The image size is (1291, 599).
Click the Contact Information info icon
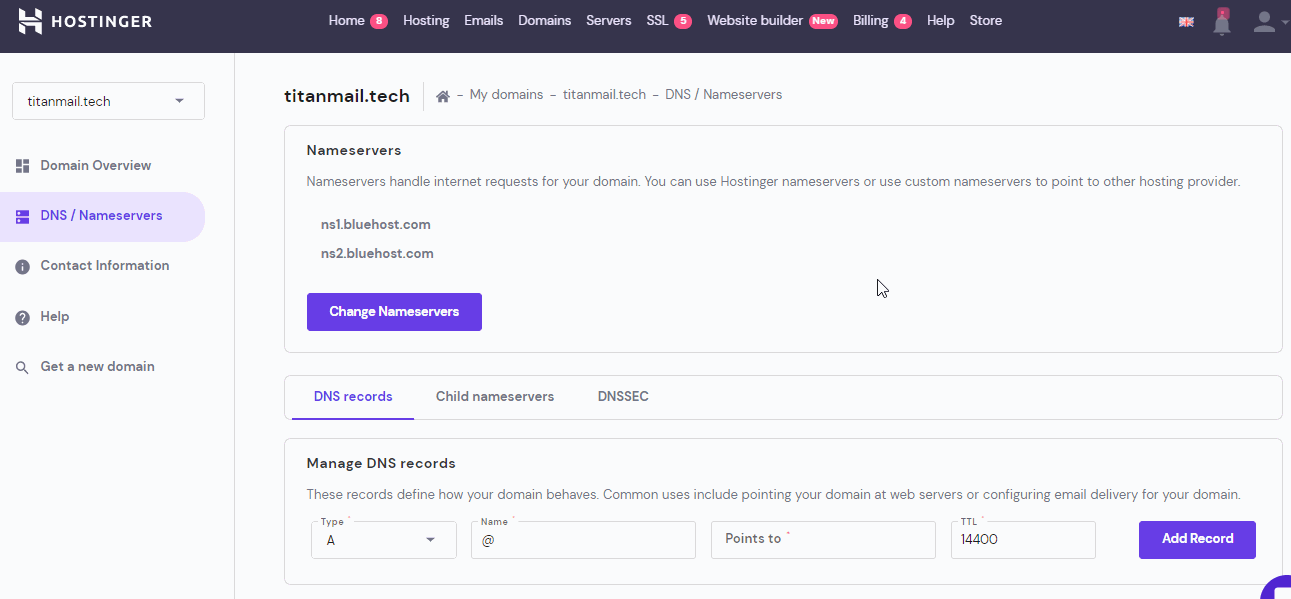point(22,266)
